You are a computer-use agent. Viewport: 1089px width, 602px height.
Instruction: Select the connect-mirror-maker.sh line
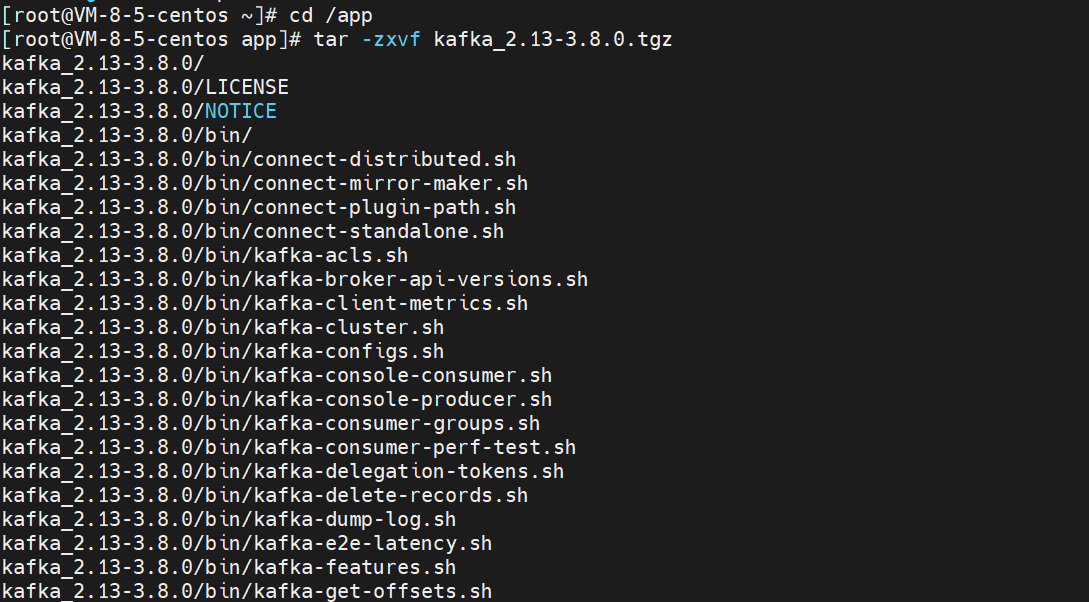[265, 183]
